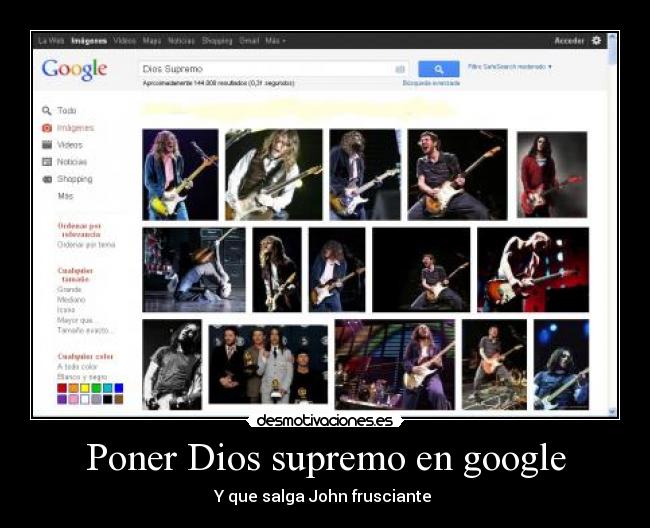Click the Shopping tag icon in sidebar

tap(47, 179)
